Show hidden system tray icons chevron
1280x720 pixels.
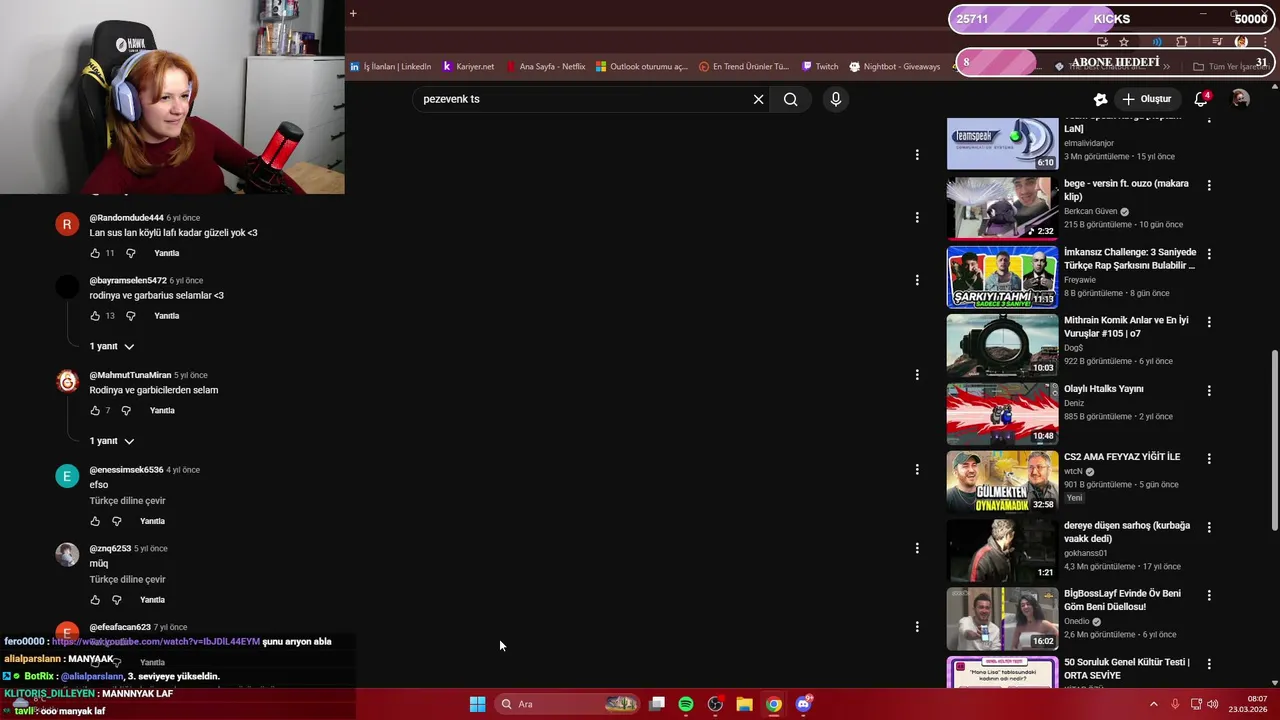click(1153, 704)
